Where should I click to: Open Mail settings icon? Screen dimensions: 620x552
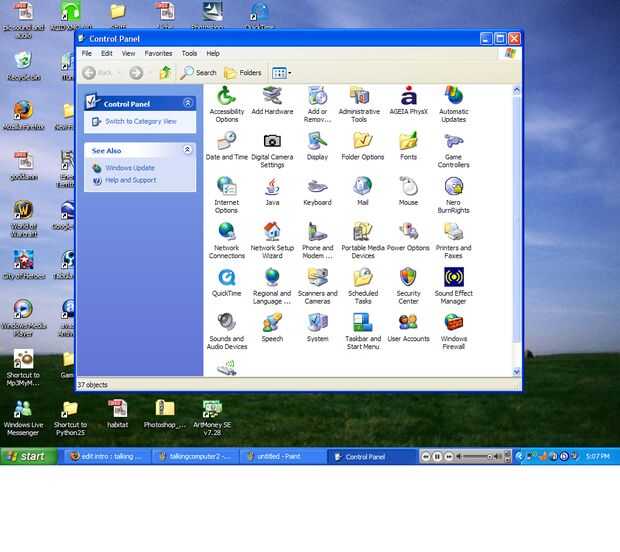(x=363, y=191)
